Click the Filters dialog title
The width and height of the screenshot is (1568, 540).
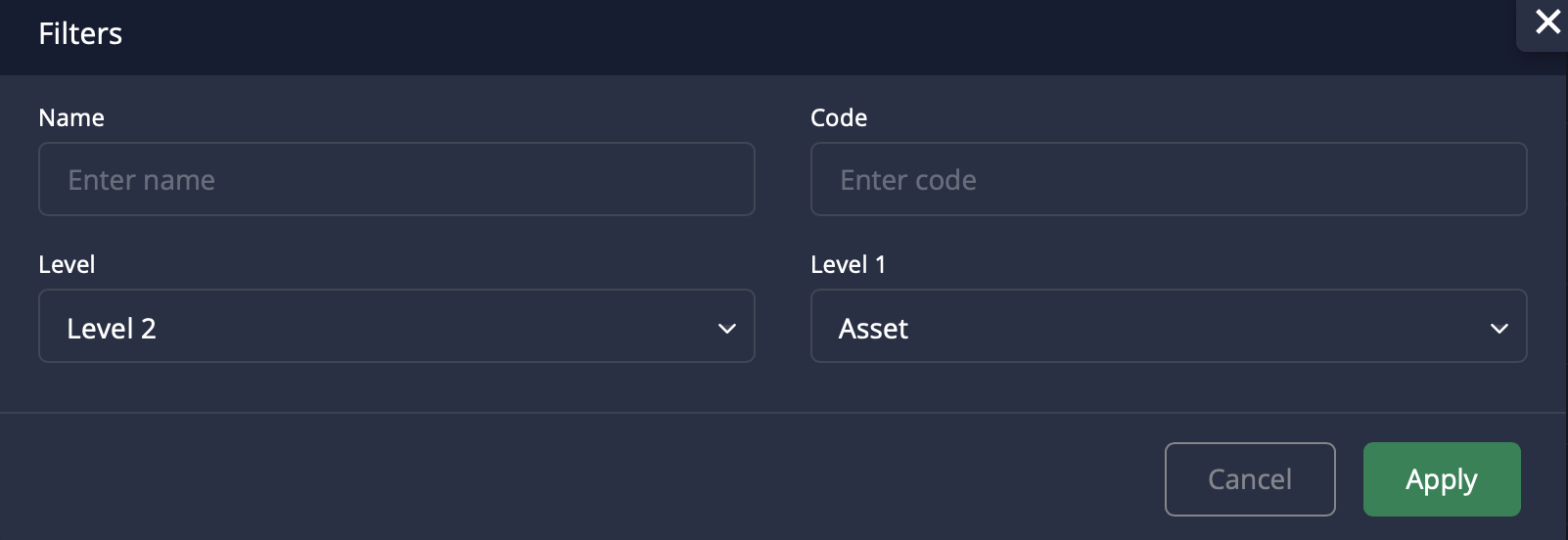pyautogui.click(x=80, y=34)
